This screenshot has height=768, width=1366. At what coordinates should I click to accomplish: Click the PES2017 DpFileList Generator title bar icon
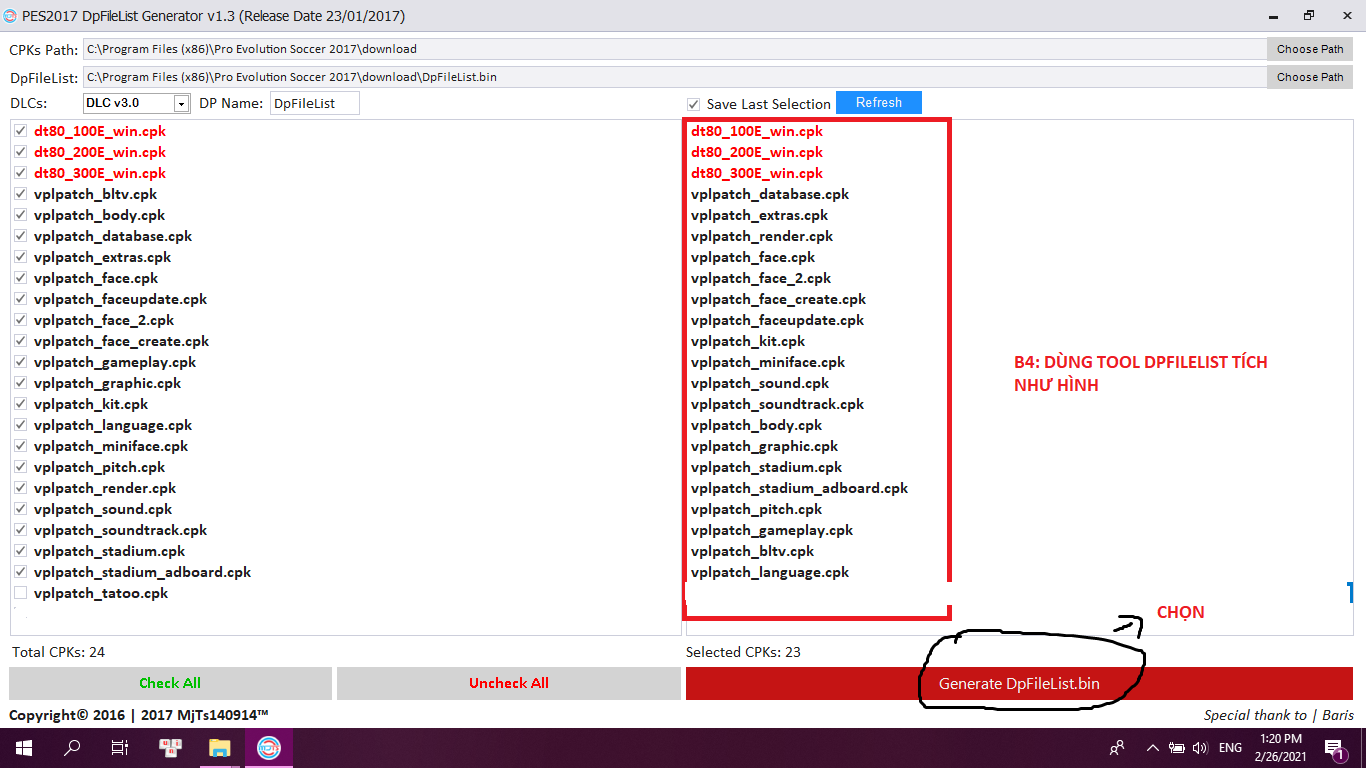11,16
